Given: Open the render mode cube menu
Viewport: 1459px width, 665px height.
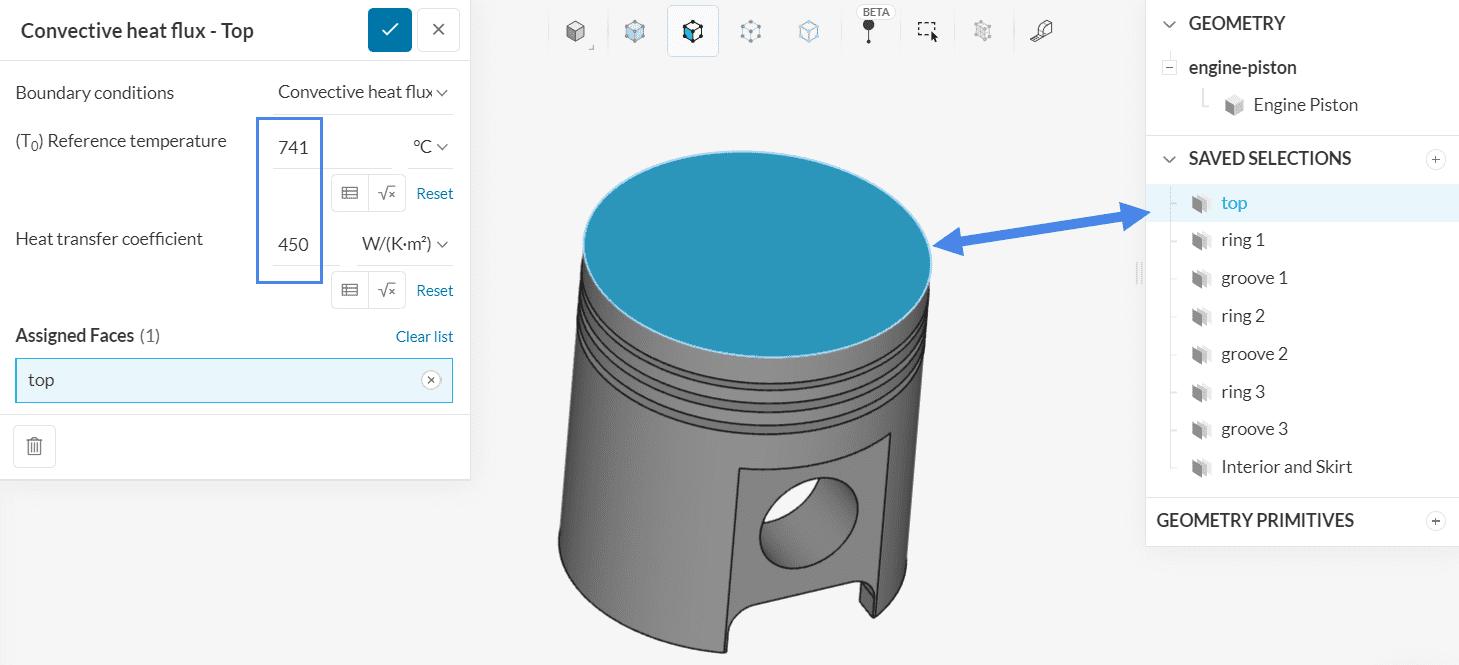Looking at the screenshot, I should [576, 32].
